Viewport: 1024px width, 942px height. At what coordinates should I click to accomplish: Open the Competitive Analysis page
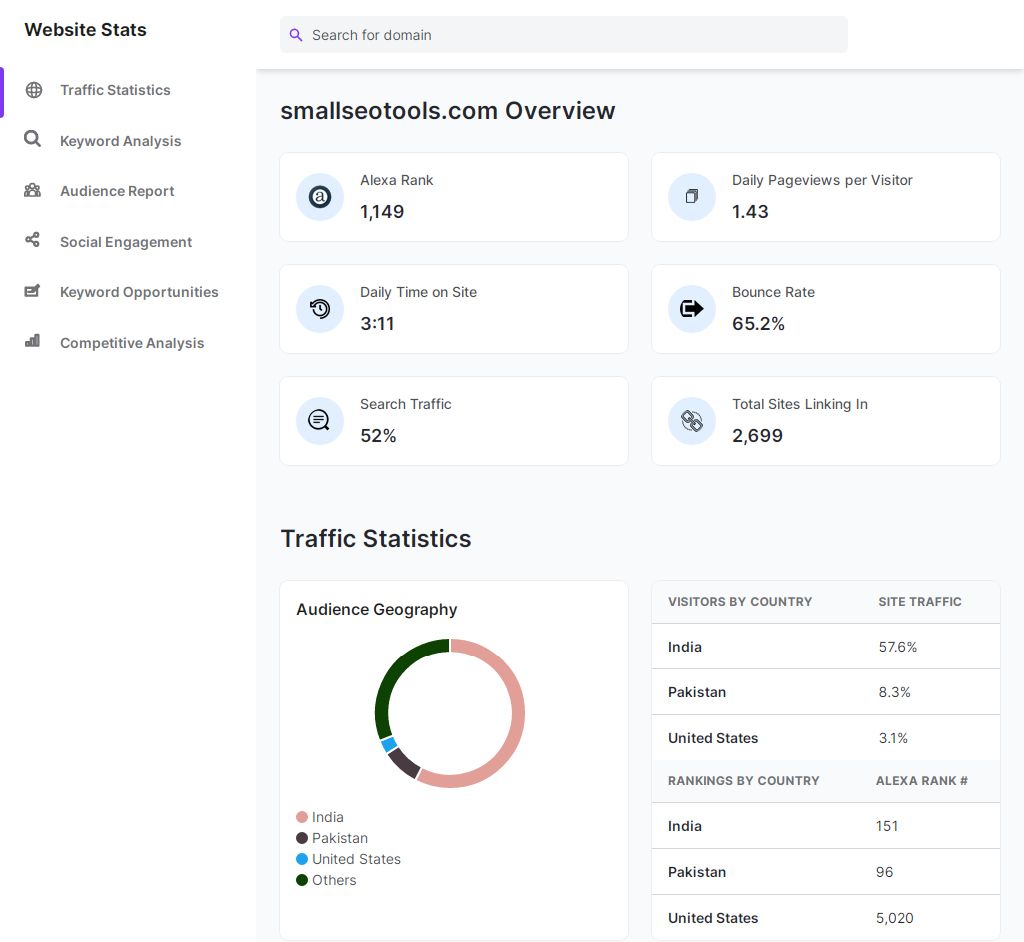132,343
